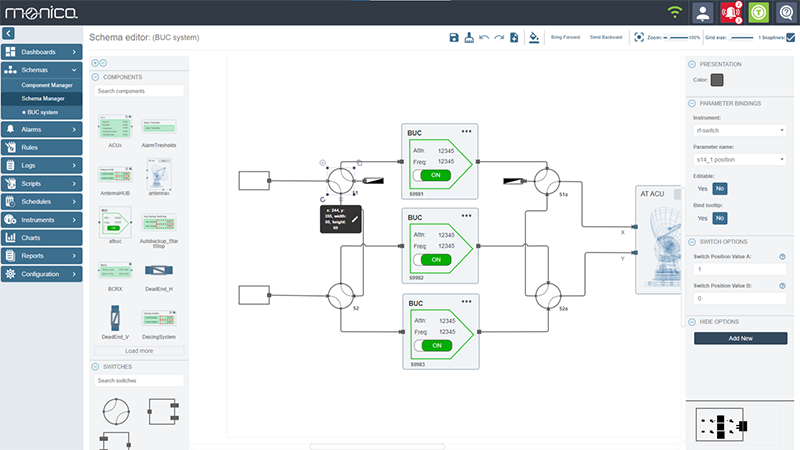This screenshot has width=800, height=450.
Task: Click the Add New button
Action: click(x=740, y=338)
